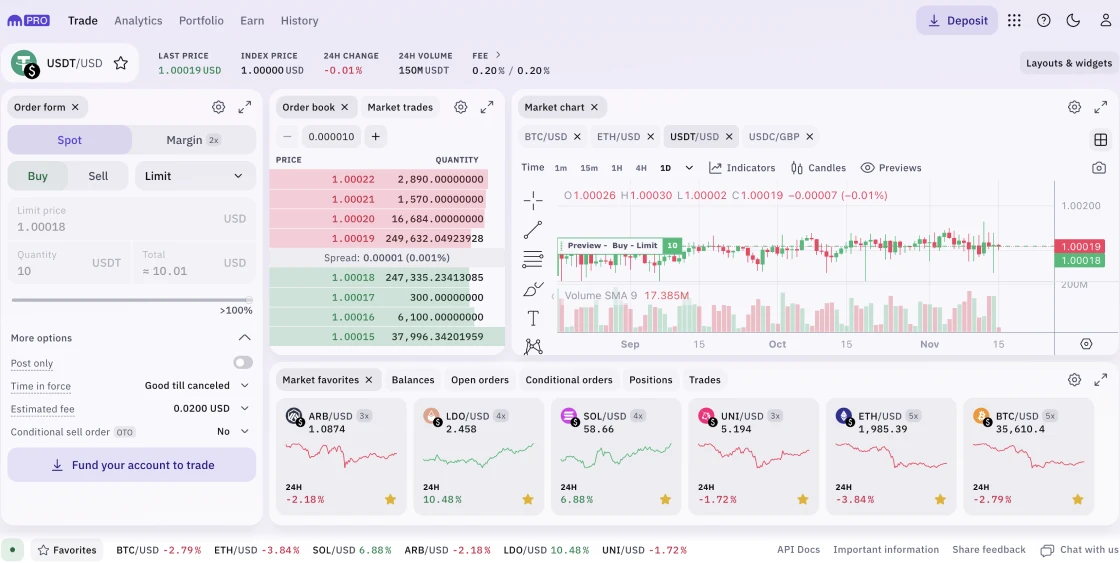Close the BTC/USD chart tab
Screen dimensions: 1120x563
[577, 136]
